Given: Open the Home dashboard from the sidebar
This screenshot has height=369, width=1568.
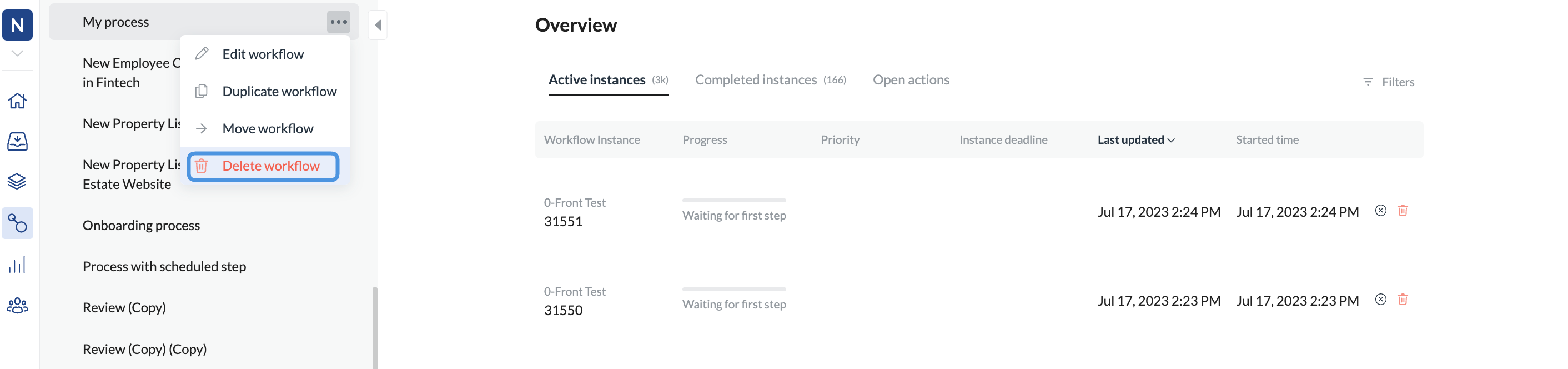Looking at the screenshot, I should click(x=18, y=101).
